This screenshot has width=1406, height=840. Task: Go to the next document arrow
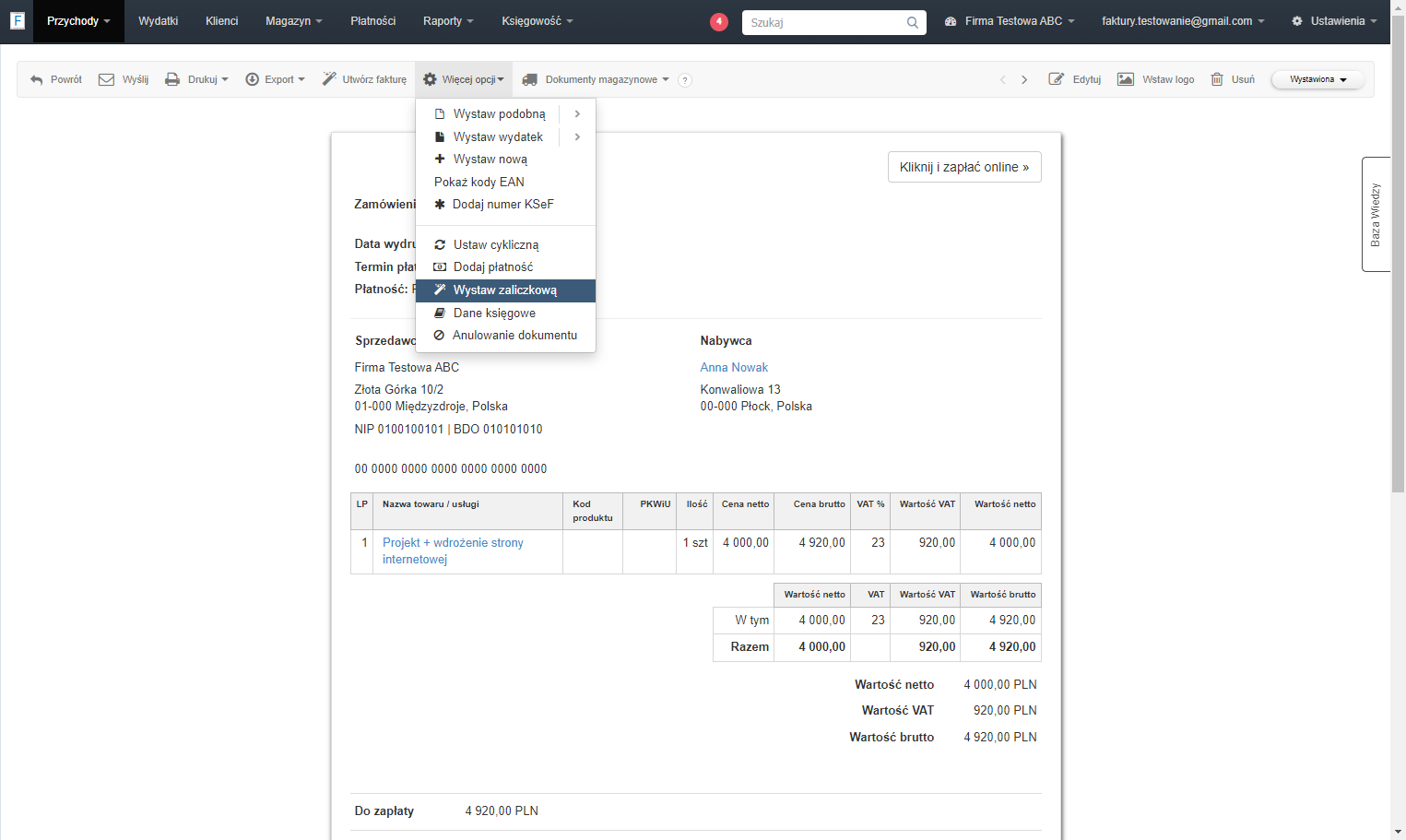point(1024,80)
